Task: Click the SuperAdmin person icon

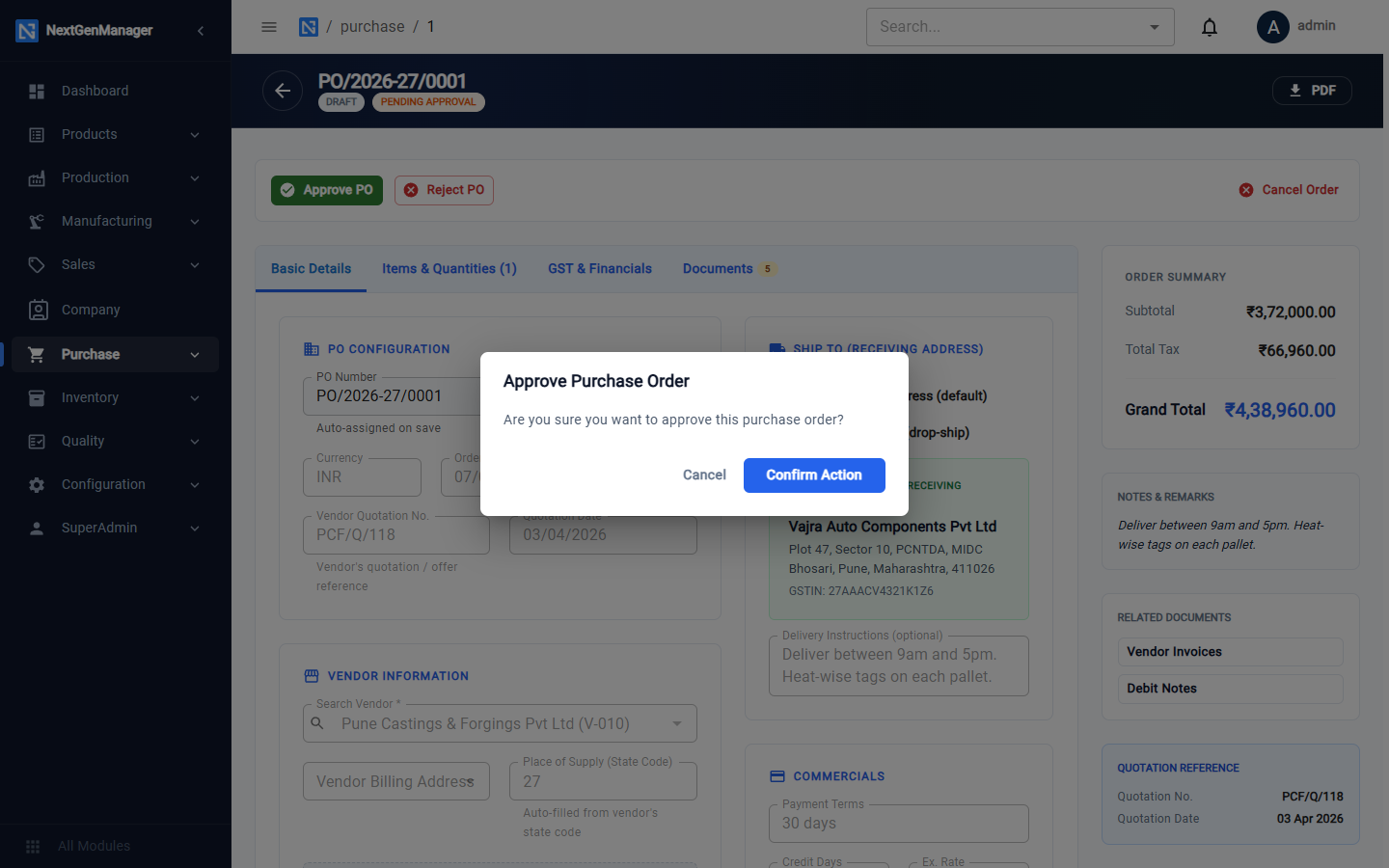Action: [37, 528]
